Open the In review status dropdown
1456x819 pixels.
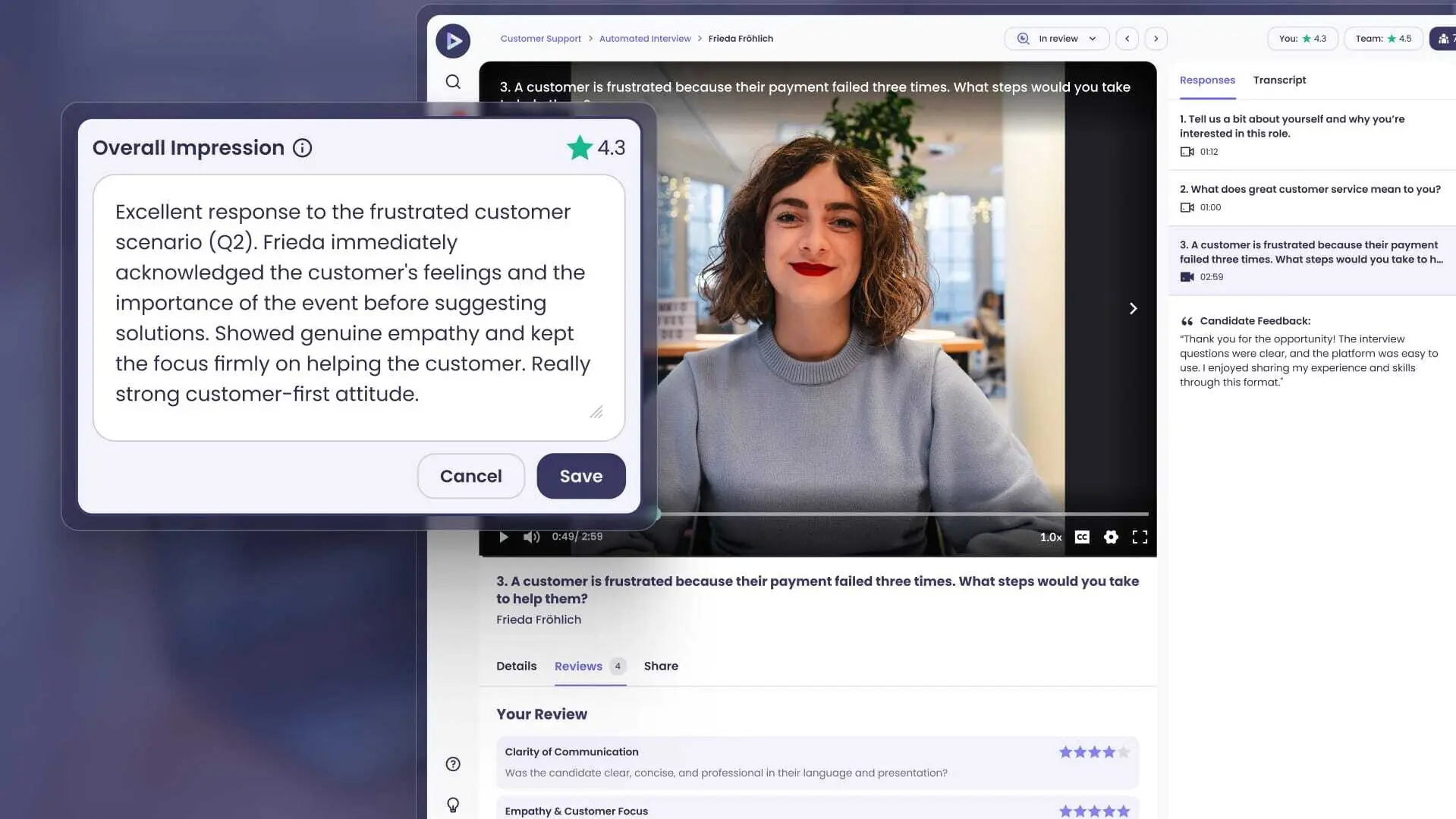(1057, 39)
